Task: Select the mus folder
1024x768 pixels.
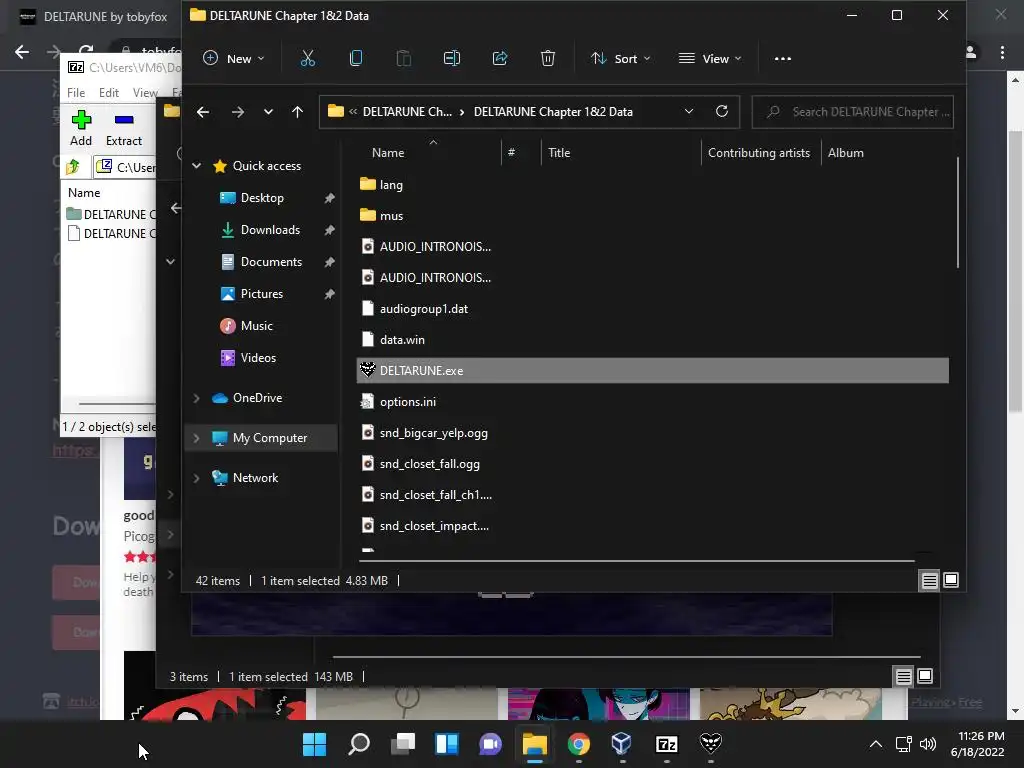Action: (x=391, y=216)
